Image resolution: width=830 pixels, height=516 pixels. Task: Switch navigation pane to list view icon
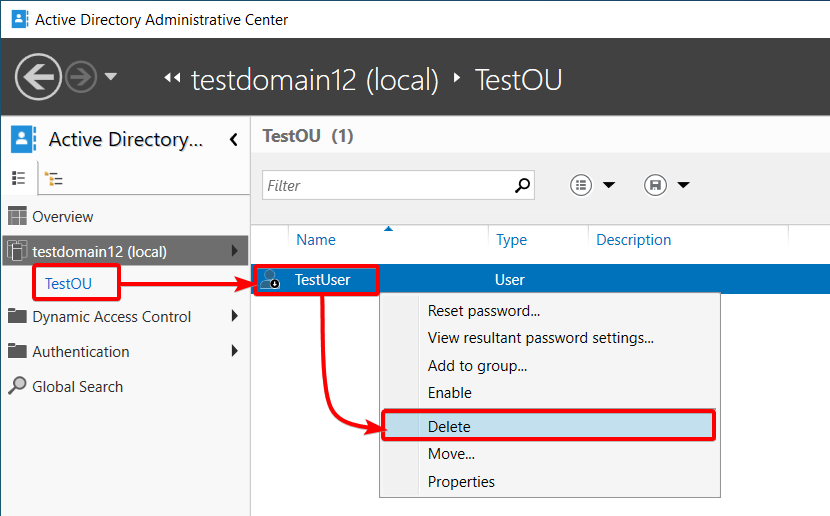19,178
